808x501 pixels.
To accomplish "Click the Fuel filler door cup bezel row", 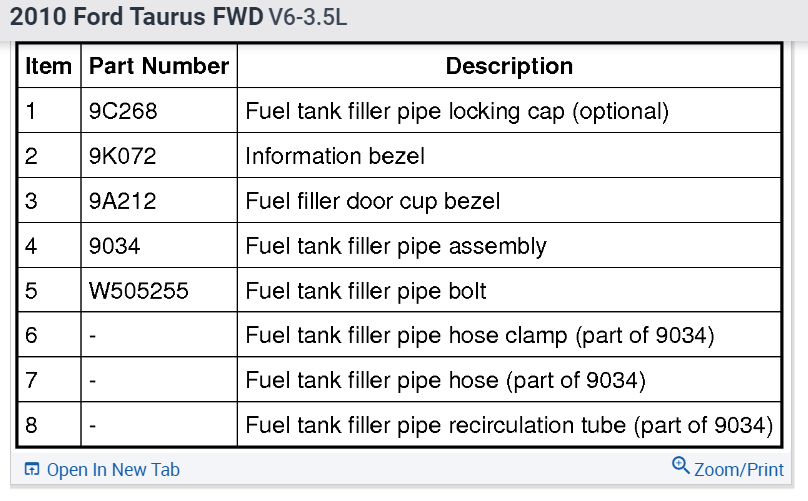I will pos(373,201).
